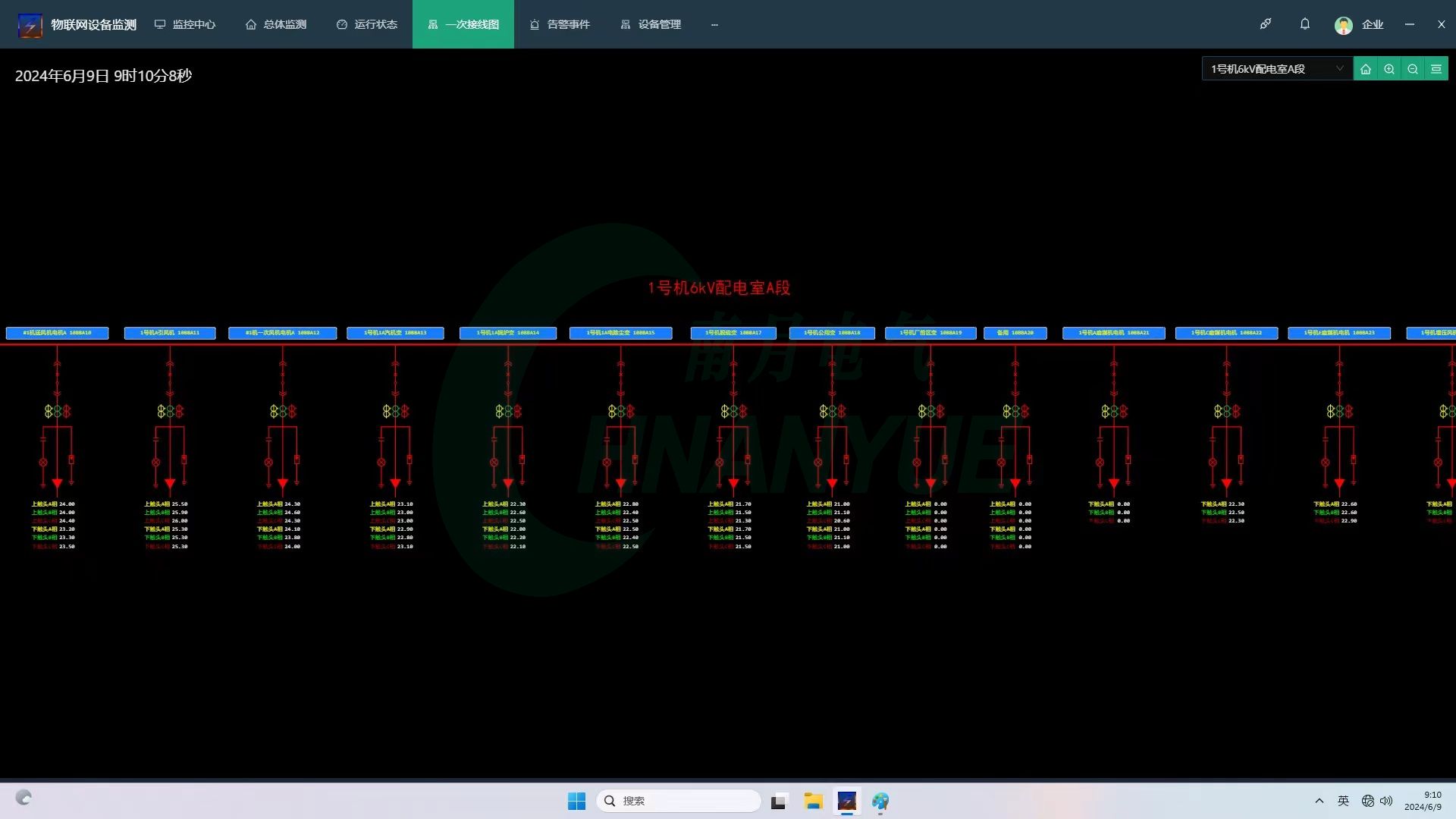The width and height of the screenshot is (1456, 819).
Task: Click the more-menus ellipsis in navigation bar
Action: tap(714, 25)
